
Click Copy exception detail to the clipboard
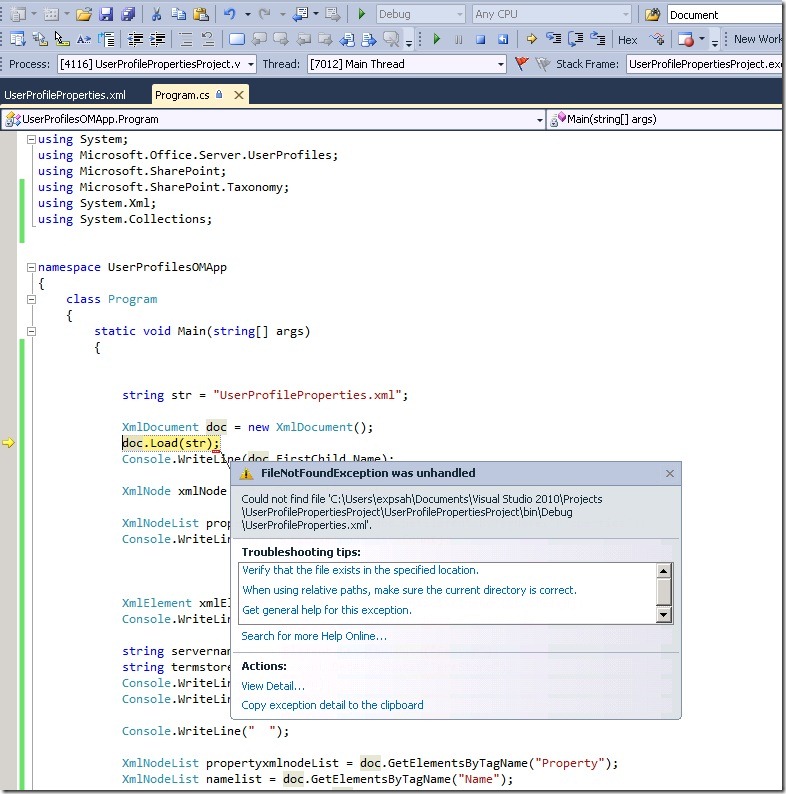coord(332,705)
